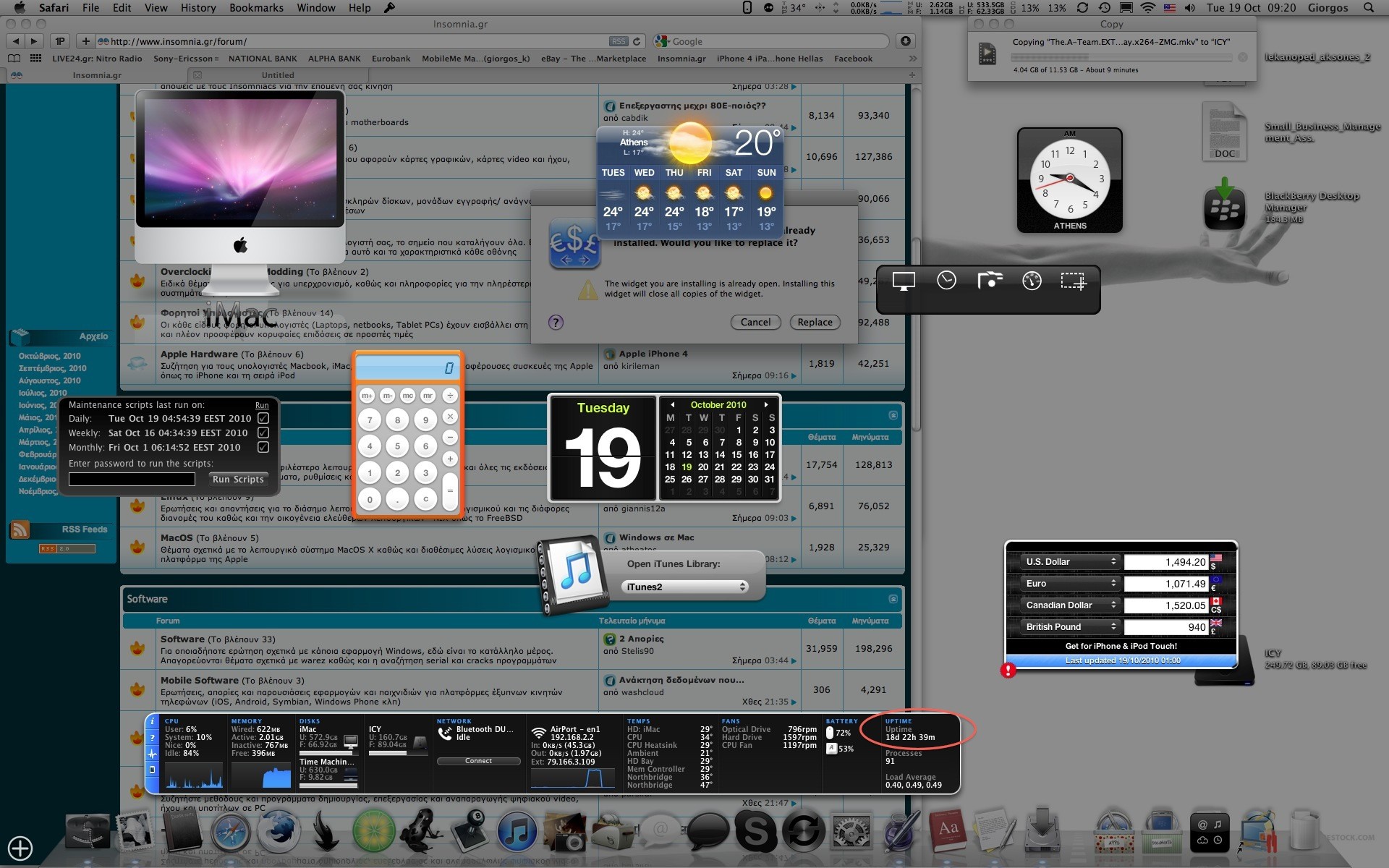Click the maintenance password input field
Screen dimensions: 1389x868
coord(132,480)
